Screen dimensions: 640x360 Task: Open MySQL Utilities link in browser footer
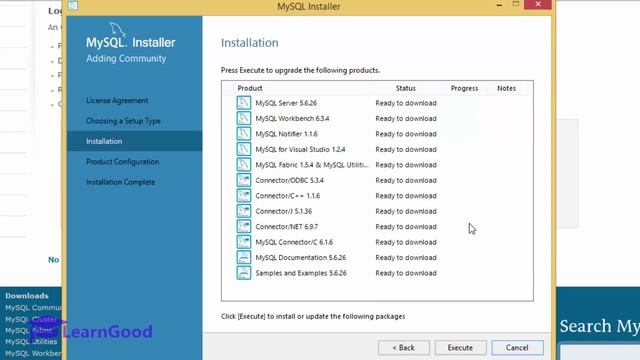coord(31,342)
